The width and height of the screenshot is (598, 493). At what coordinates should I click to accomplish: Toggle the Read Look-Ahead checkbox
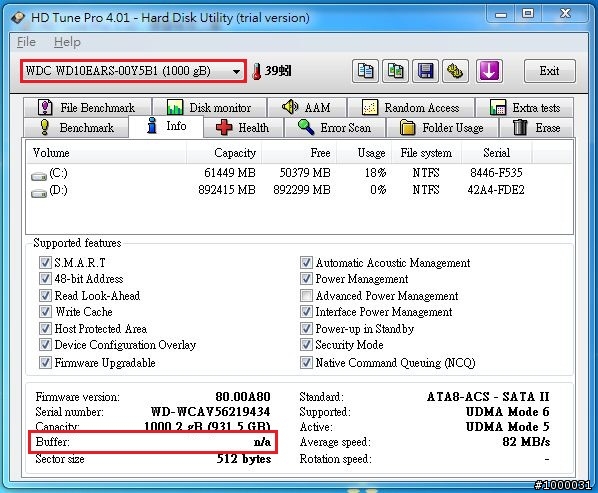pyautogui.click(x=45, y=295)
